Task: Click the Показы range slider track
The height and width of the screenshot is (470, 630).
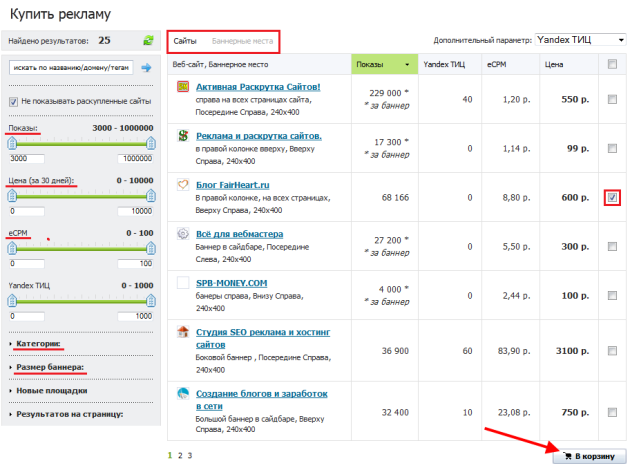Action: (x=80, y=143)
